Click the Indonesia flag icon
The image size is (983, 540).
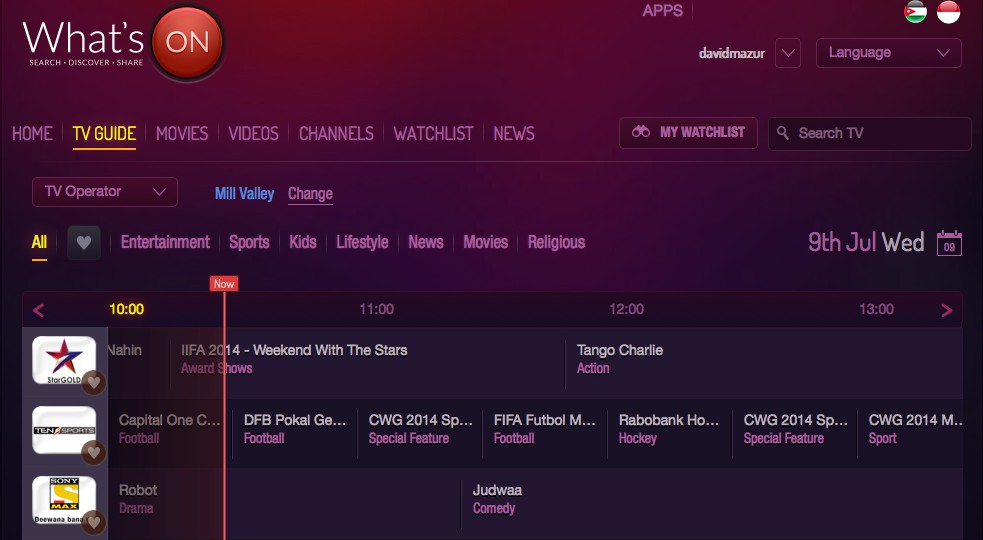coord(949,12)
